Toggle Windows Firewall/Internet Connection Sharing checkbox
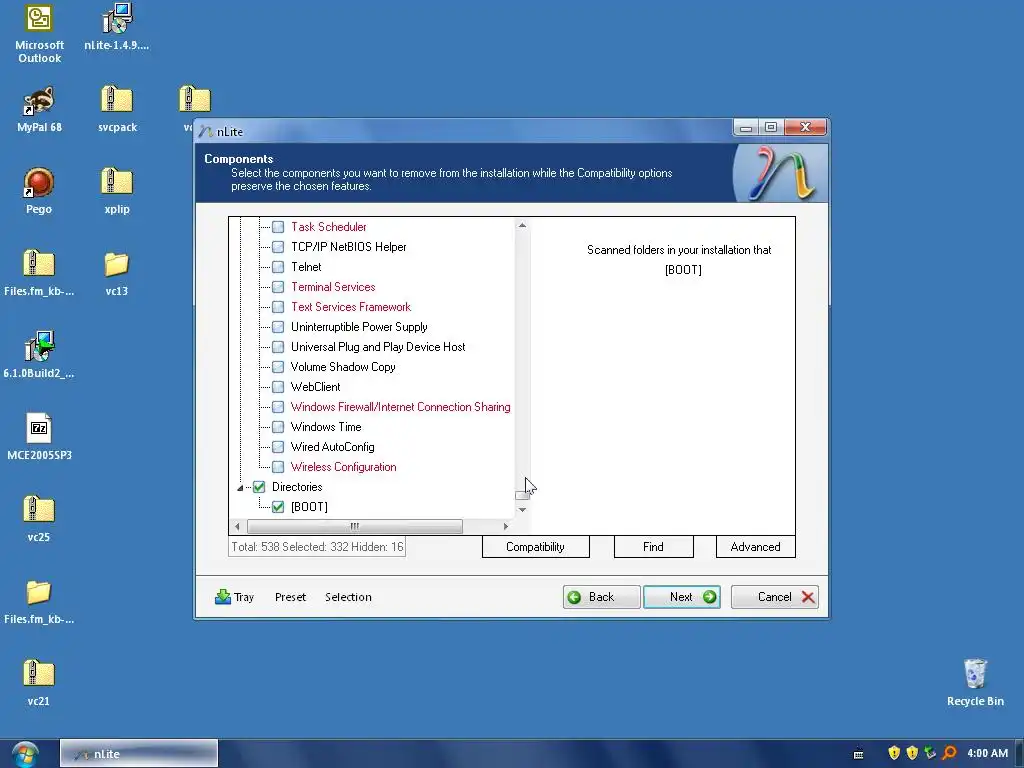This screenshot has width=1024, height=768. click(x=278, y=407)
